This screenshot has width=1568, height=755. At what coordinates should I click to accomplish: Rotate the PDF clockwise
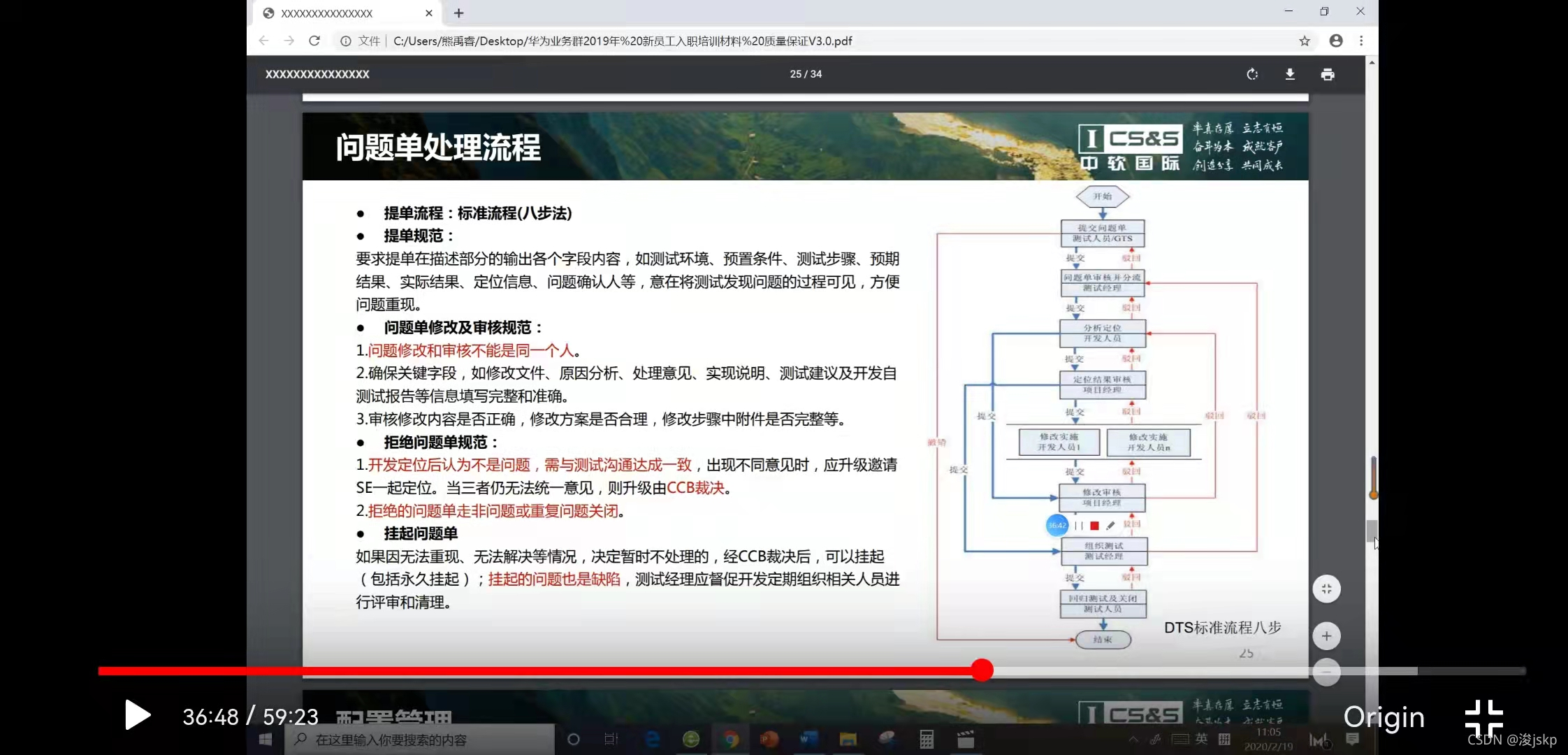pyautogui.click(x=1252, y=74)
